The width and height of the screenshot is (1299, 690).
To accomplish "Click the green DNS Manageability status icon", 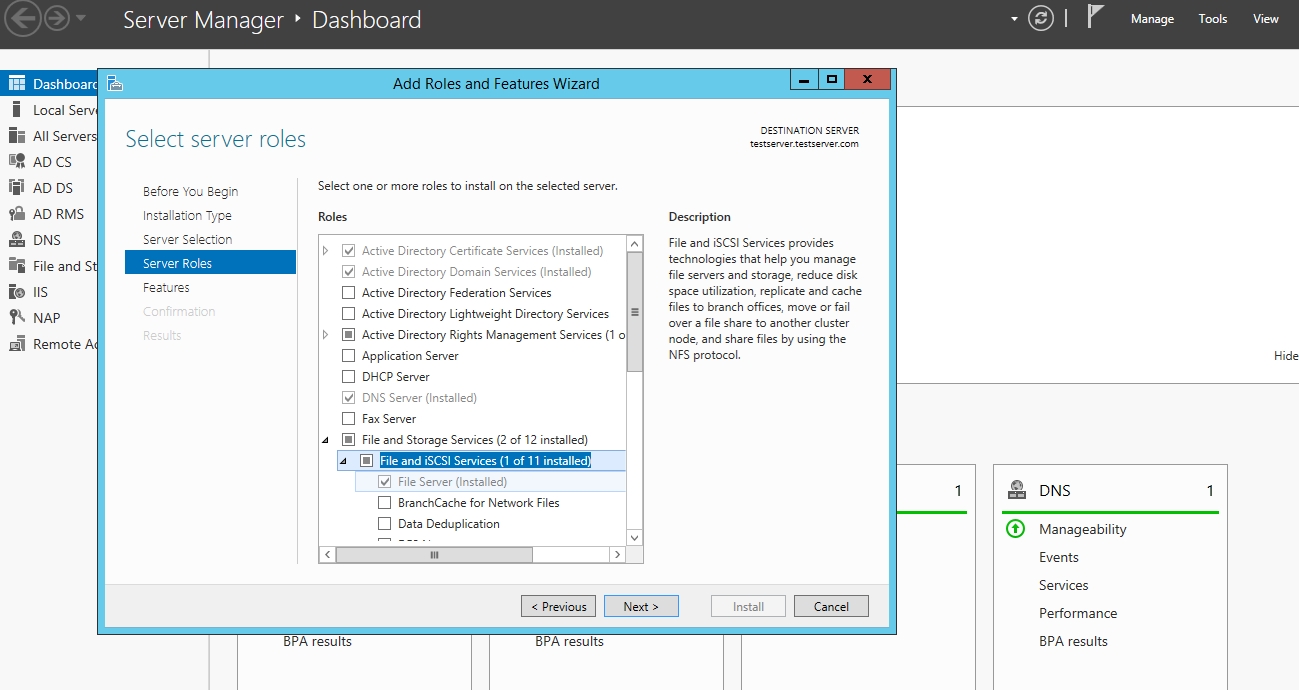I will click(x=1015, y=529).
